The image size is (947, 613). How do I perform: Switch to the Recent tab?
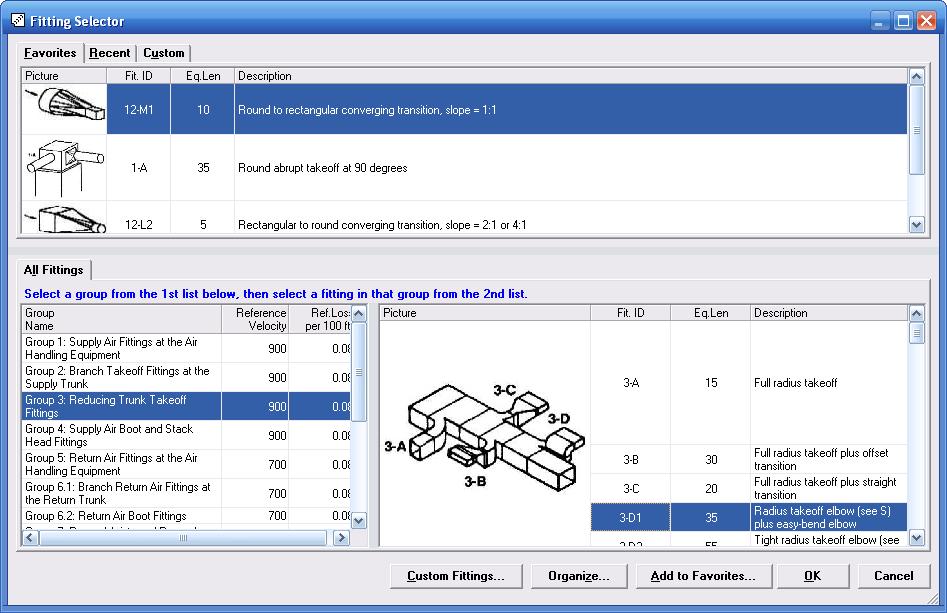point(109,53)
